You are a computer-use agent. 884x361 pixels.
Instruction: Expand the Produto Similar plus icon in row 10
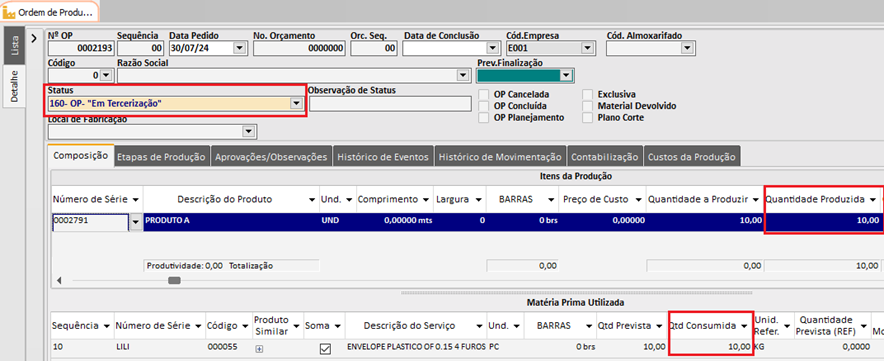click(x=259, y=349)
